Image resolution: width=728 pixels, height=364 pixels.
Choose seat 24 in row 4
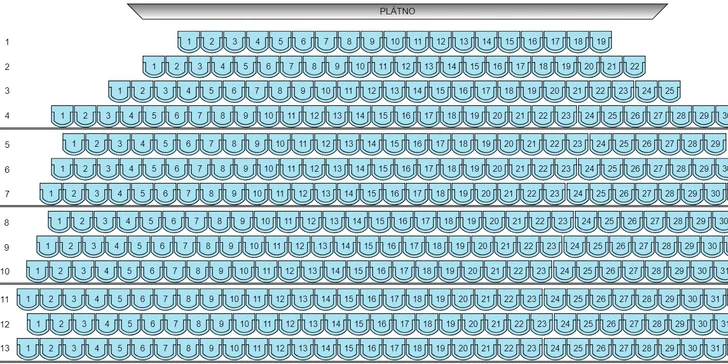pos(590,116)
